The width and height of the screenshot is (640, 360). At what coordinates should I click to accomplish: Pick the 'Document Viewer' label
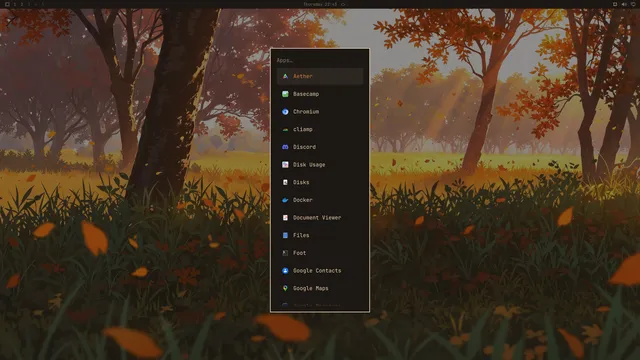point(317,218)
